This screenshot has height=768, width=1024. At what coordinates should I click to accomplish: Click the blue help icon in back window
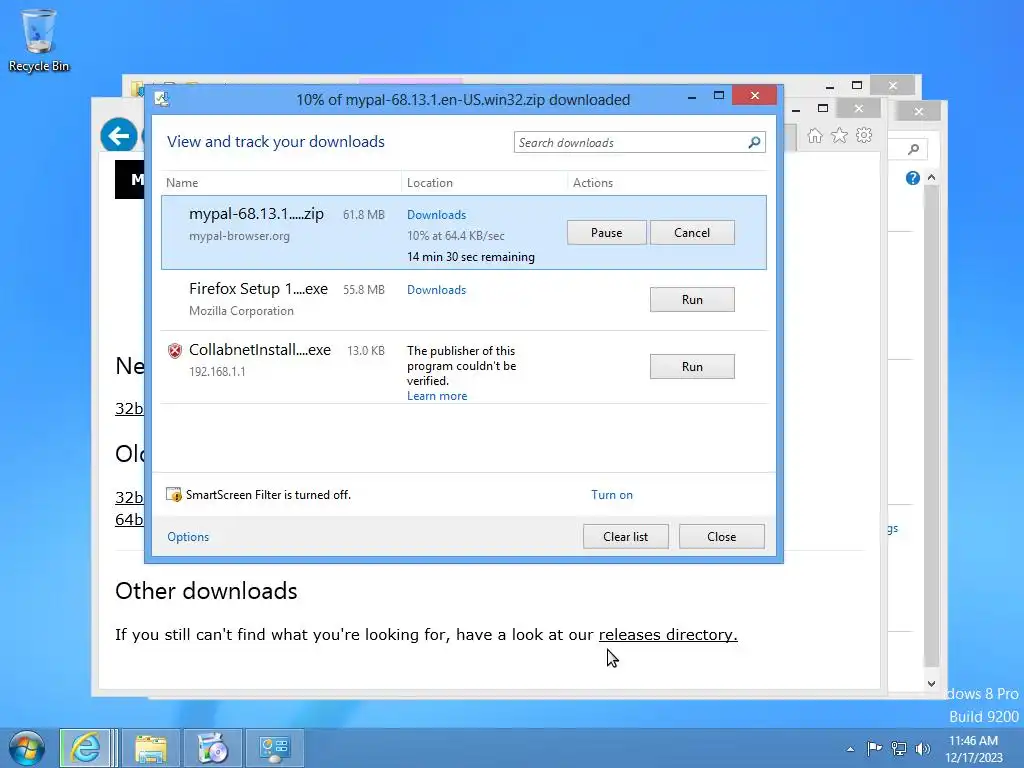(x=913, y=178)
